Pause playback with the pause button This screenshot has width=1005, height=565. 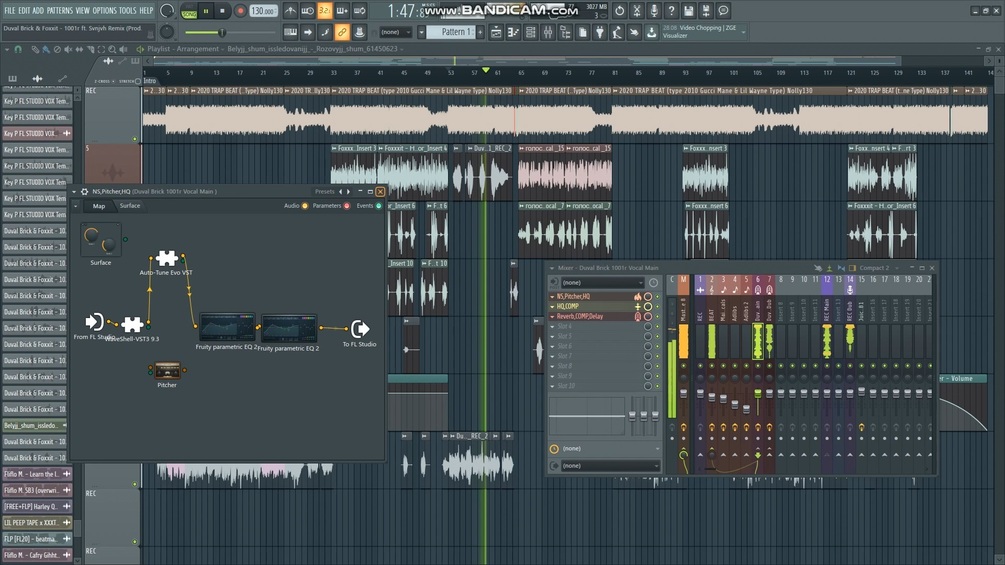pos(206,11)
